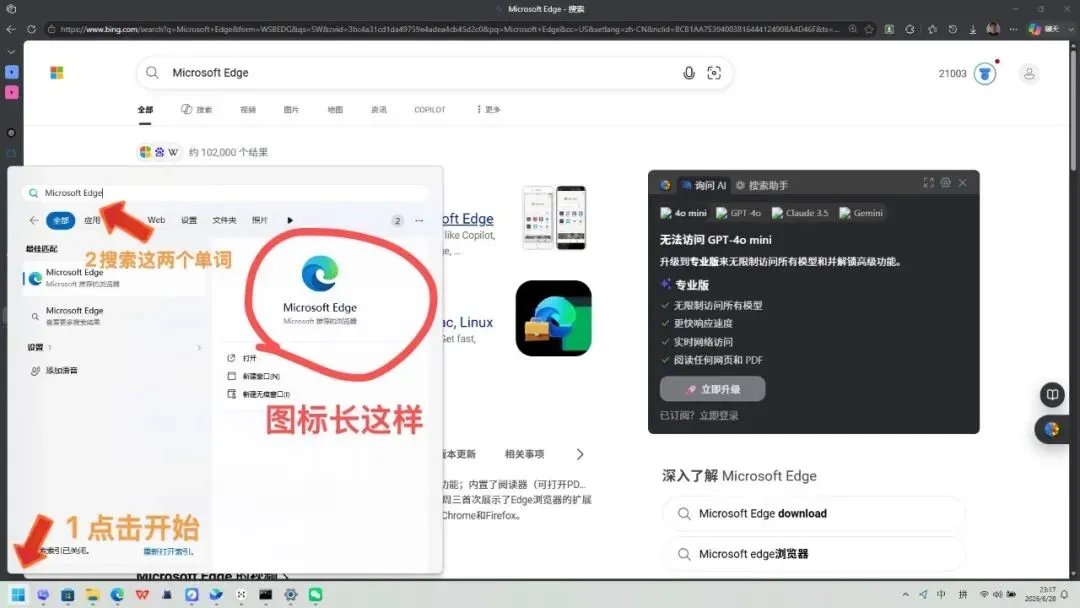This screenshot has height=608, width=1080.
Task: Refresh the page with reload icon
Action: [31, 29]
